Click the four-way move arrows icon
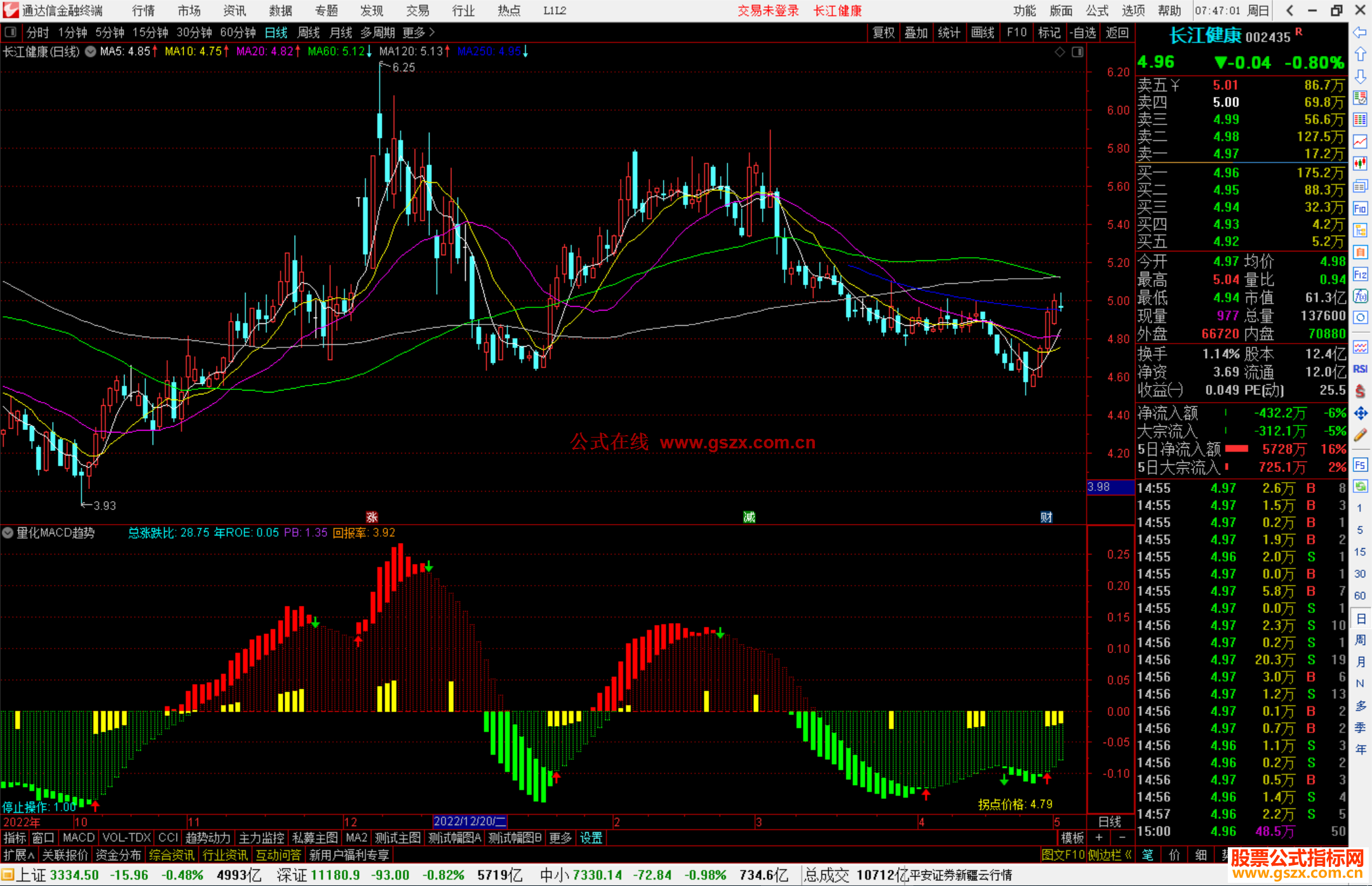 tap(1360, 413)
